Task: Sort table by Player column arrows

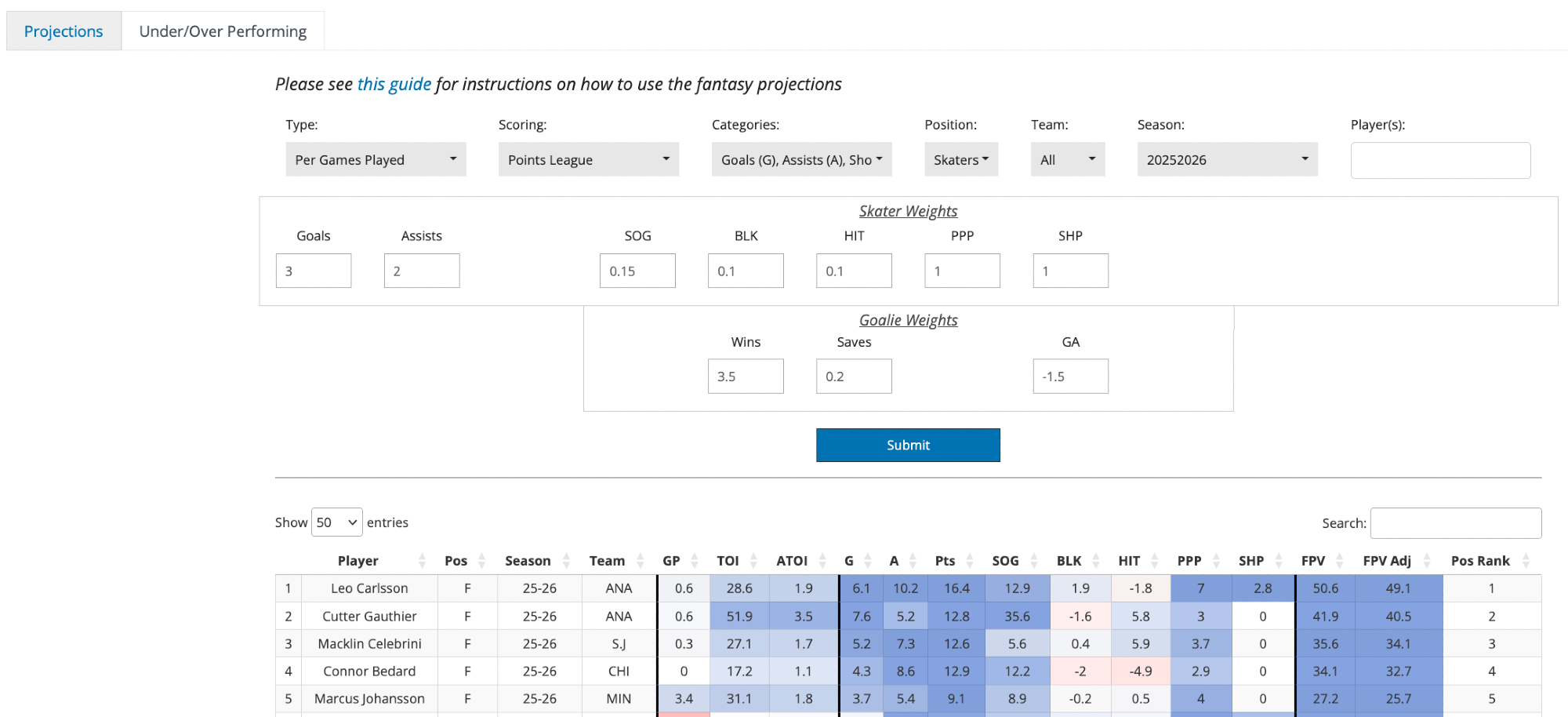Action: click(422, 561)
